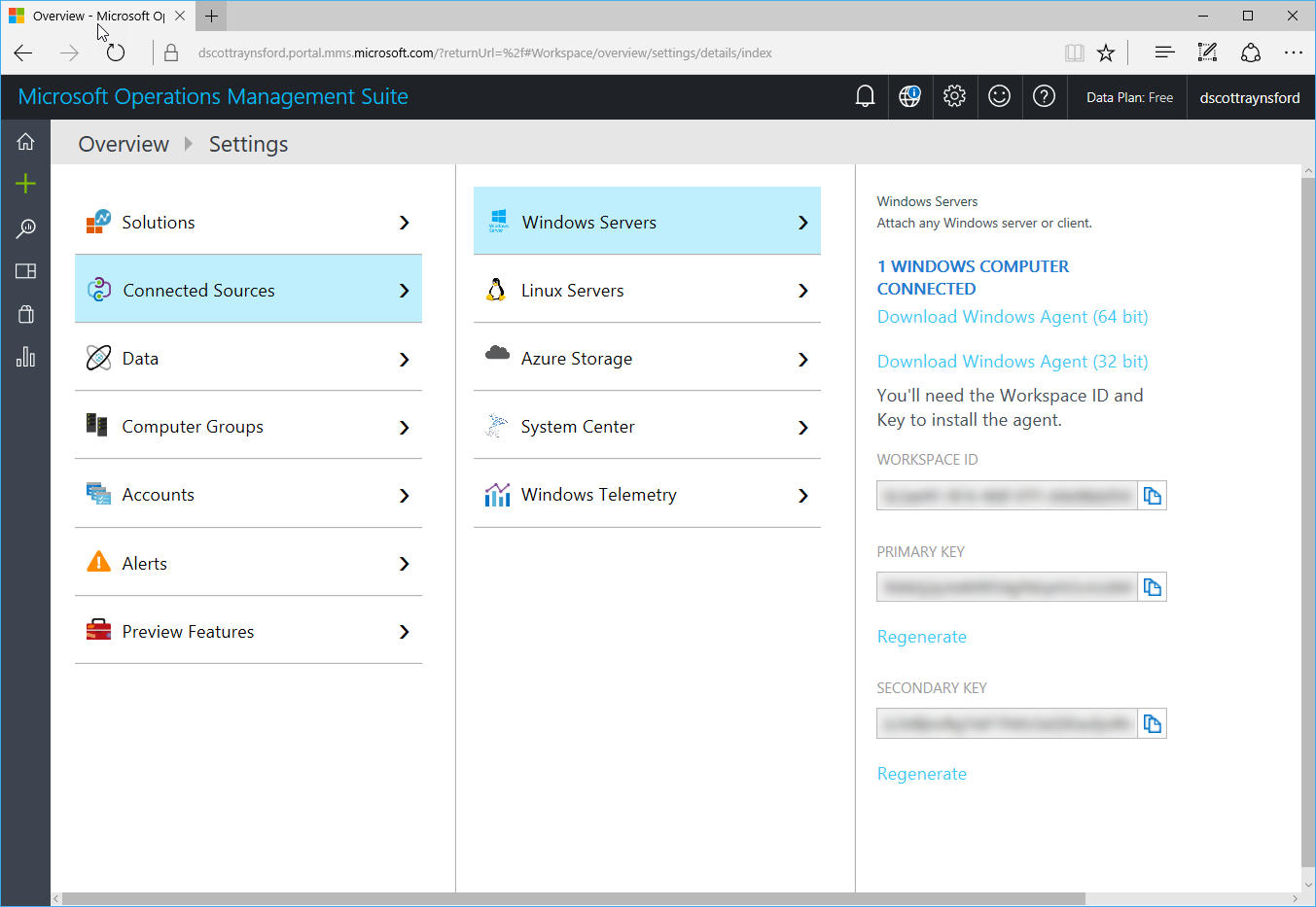Click the Linux penguin icon
The width and height of the screenshot is (1316, 907).
point(496,290)
